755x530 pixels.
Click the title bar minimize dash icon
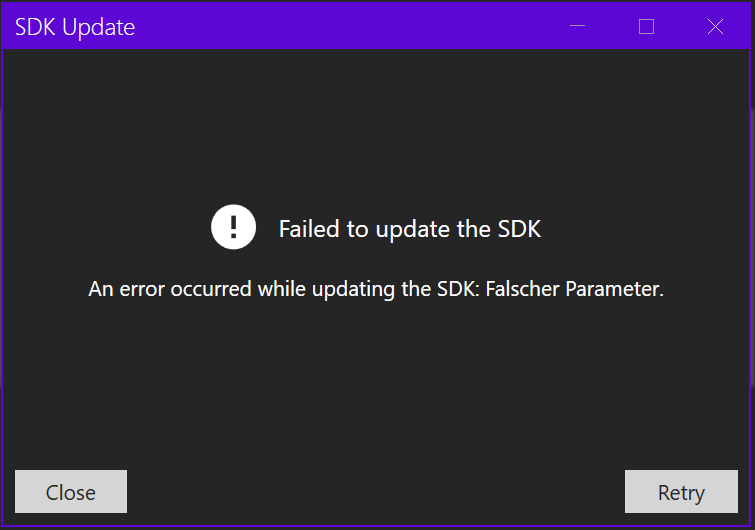pos(577,27)
